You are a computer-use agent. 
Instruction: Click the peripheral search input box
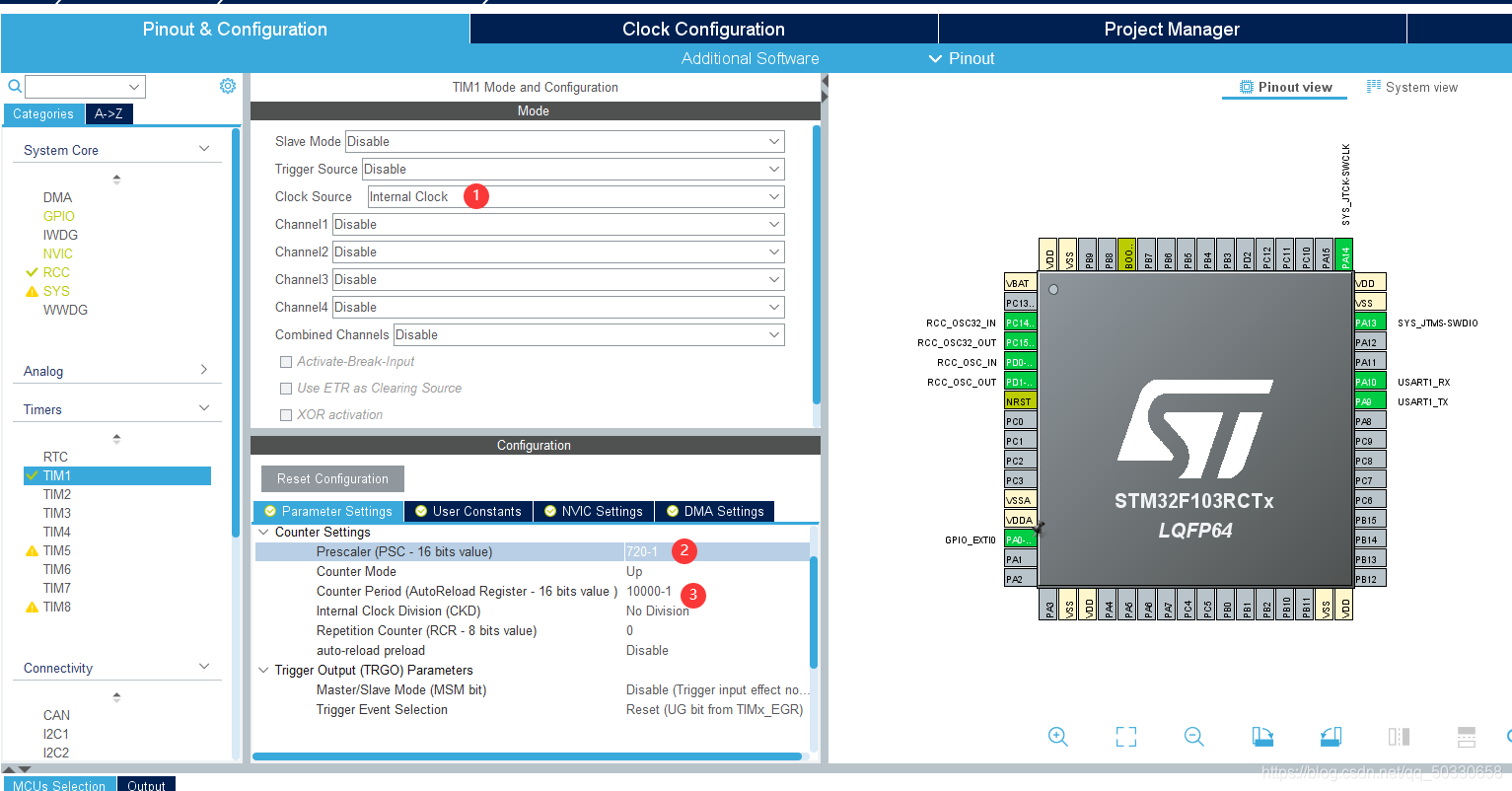85,86
